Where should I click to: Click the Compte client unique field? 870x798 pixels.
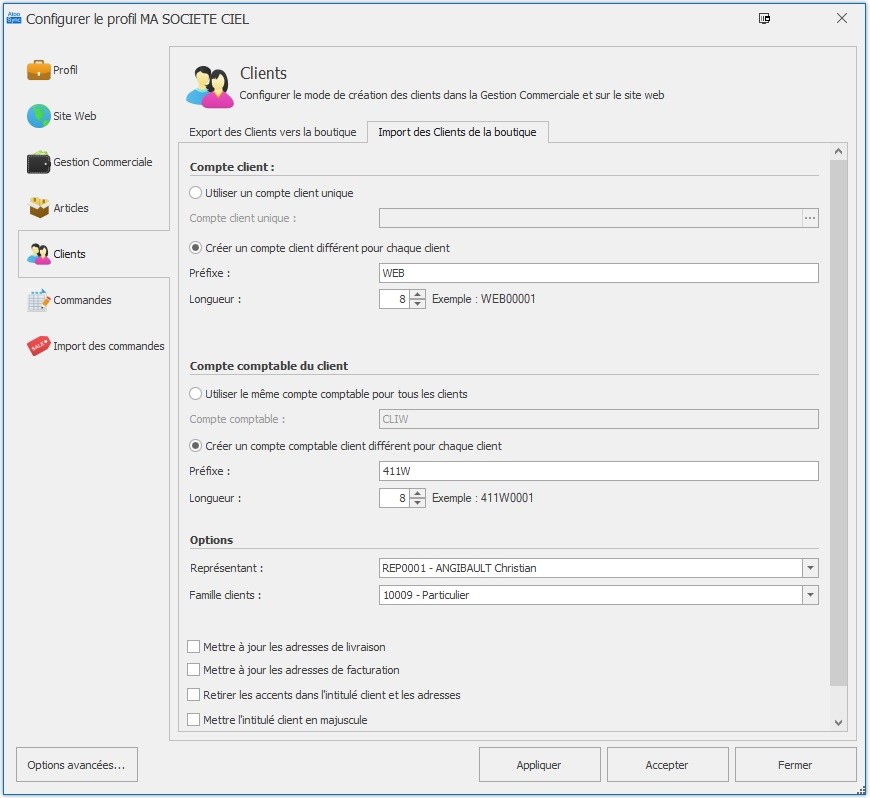pos(590,218)
